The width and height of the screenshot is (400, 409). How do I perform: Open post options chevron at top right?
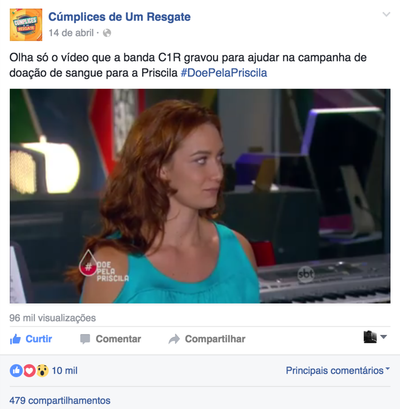point(386,14)
